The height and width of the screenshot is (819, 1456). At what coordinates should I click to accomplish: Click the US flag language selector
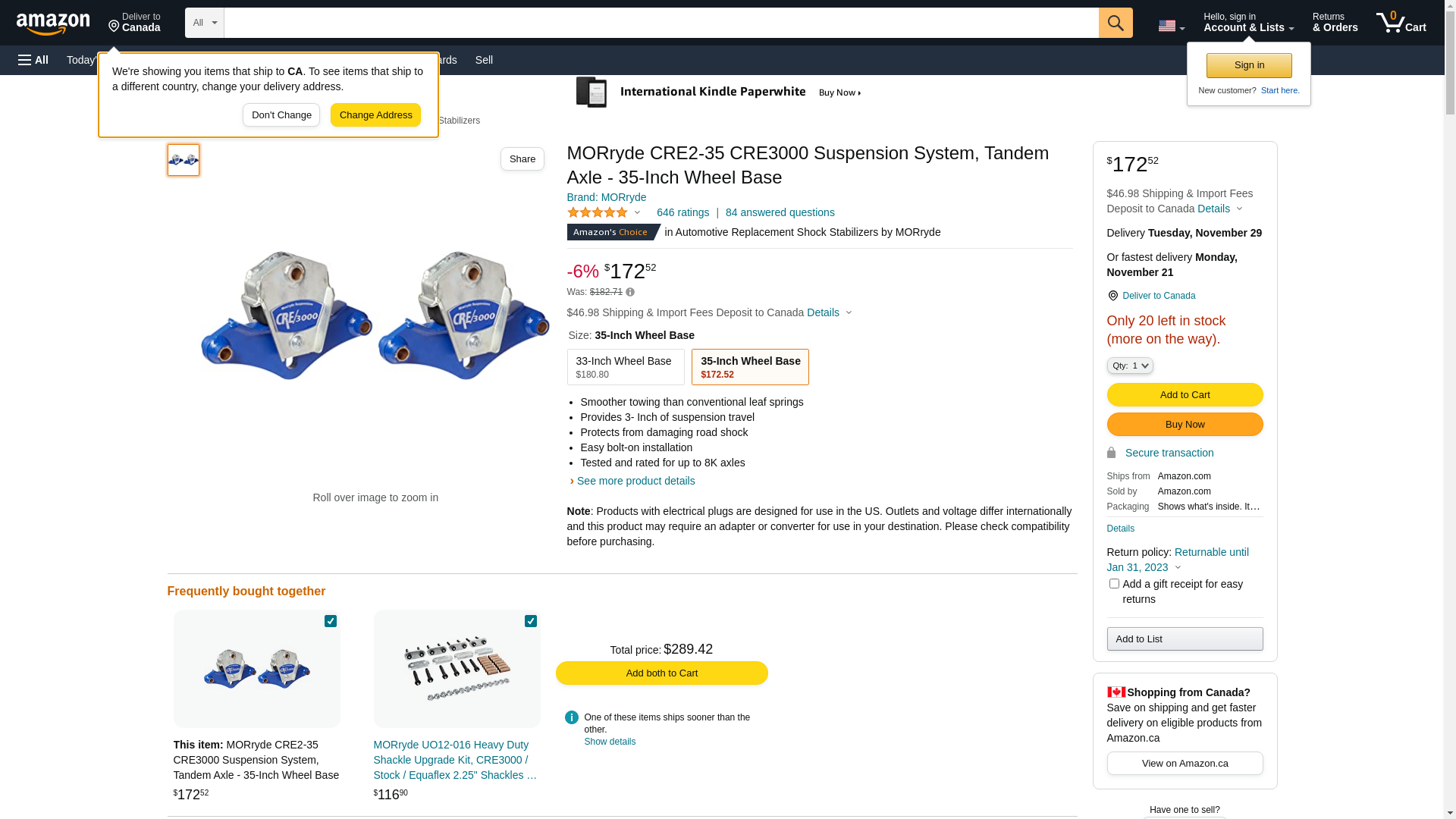tap(1171, 26)
